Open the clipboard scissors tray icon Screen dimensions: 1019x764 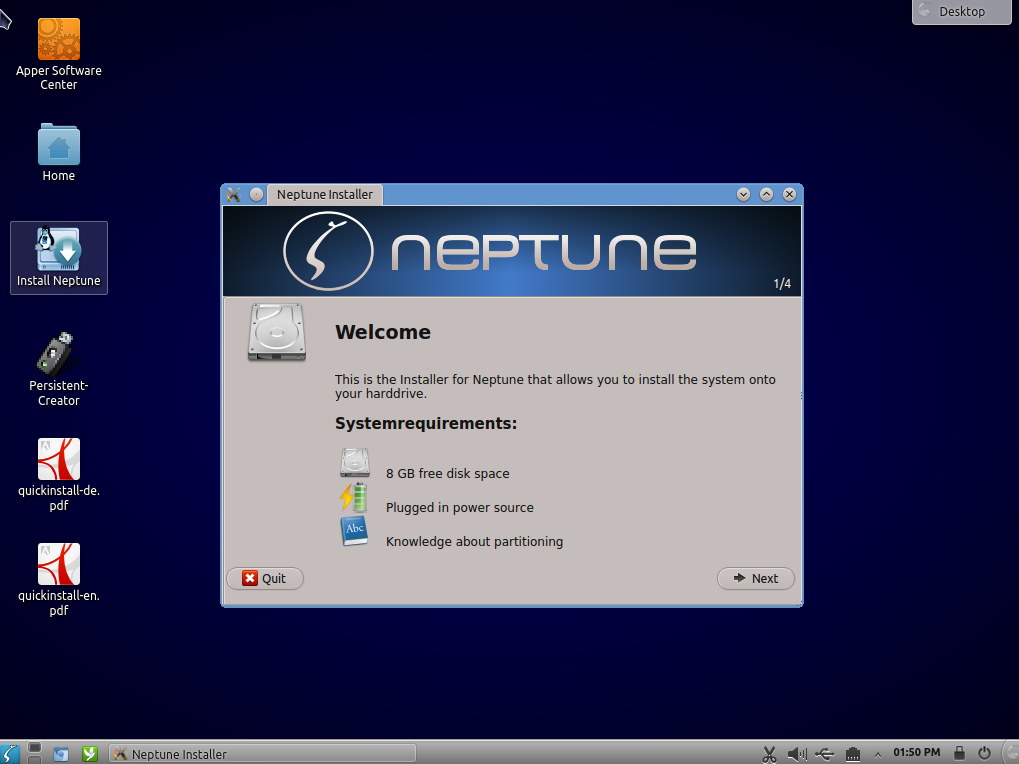[769, 754]
